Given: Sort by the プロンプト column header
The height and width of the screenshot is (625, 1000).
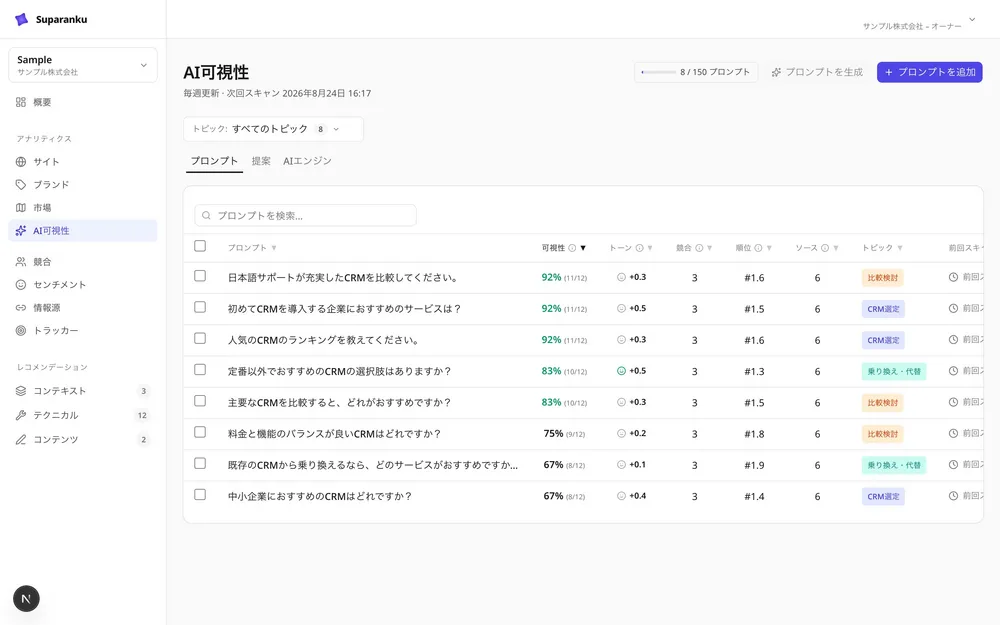Looking at the screenshot, I should point(252,248).
